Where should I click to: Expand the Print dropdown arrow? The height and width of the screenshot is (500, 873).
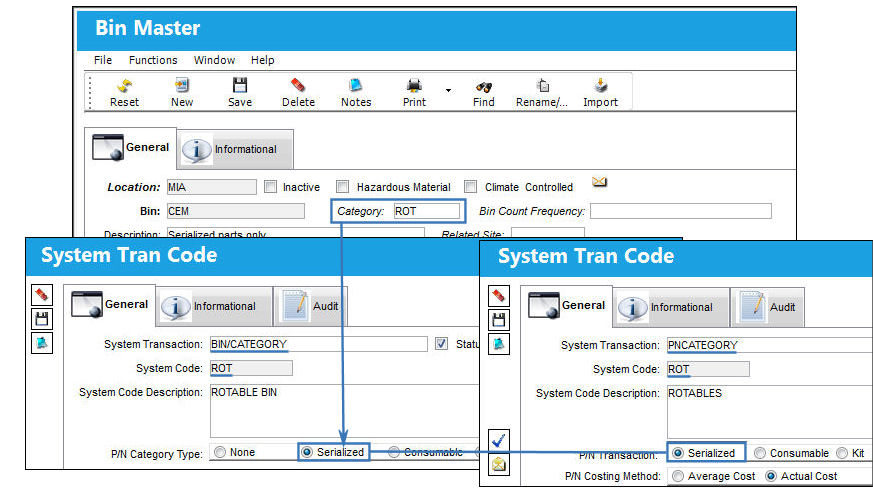[448, 90]
